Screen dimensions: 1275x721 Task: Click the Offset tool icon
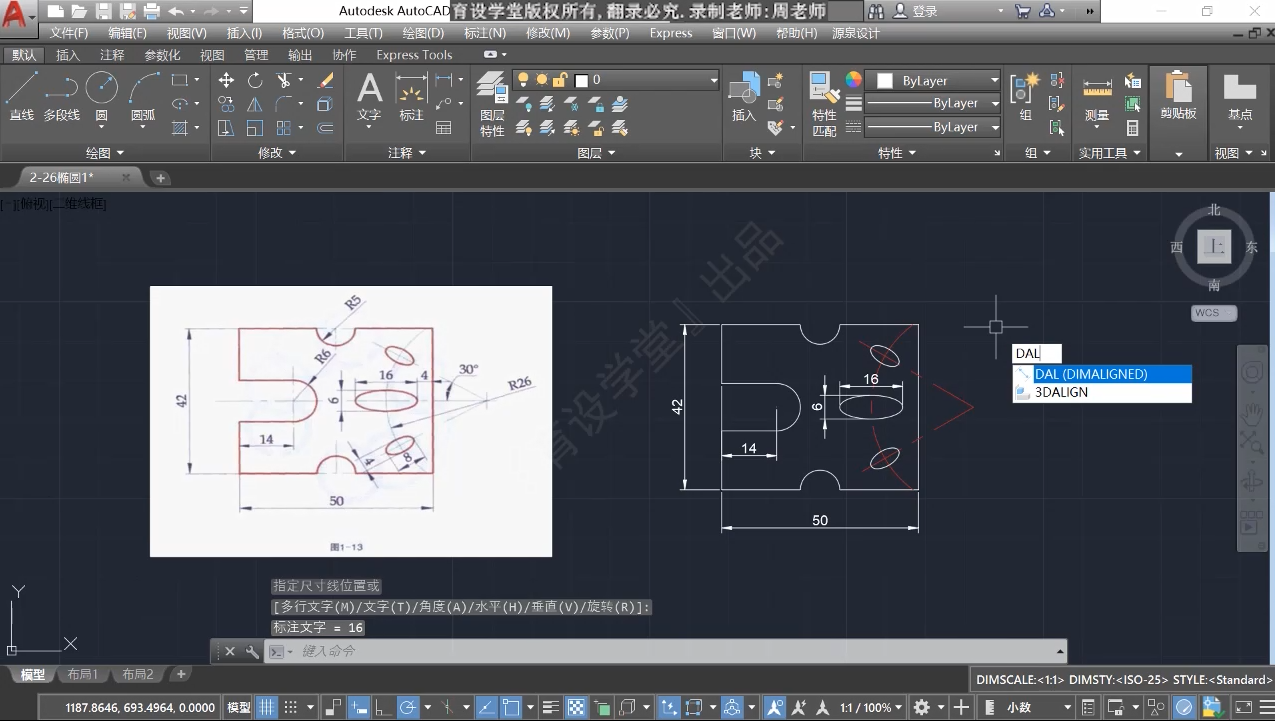[325, 128]
